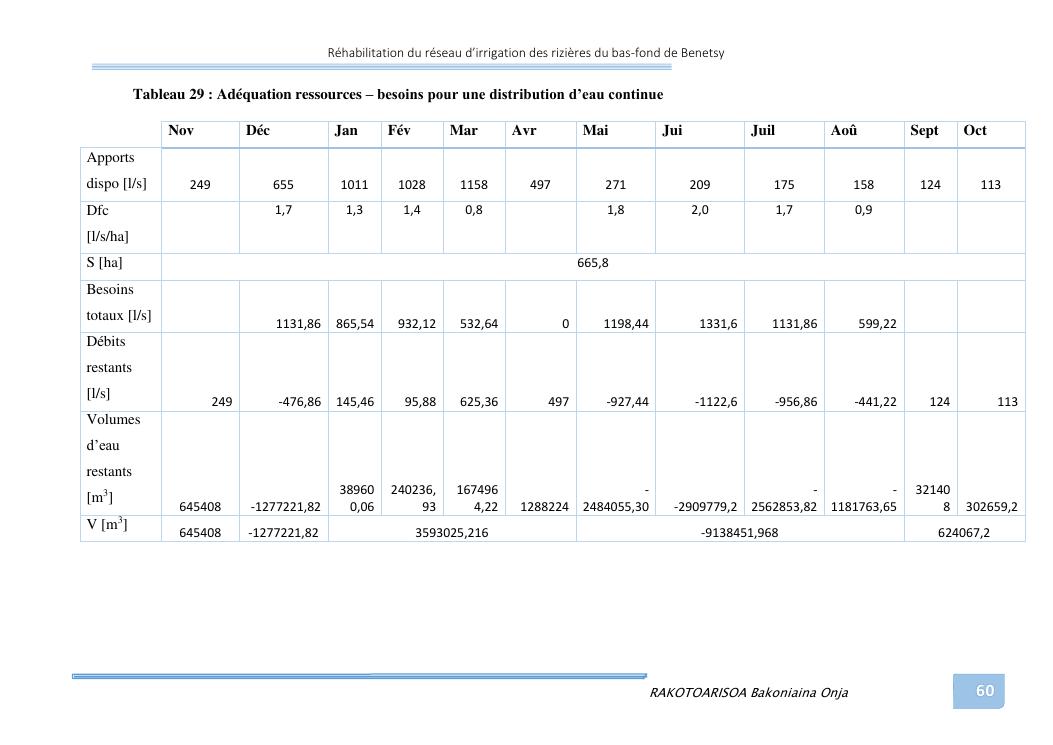Select the Débits restants row label
This screenshot has height=745, width=1053.
click(x=110, y=367)
